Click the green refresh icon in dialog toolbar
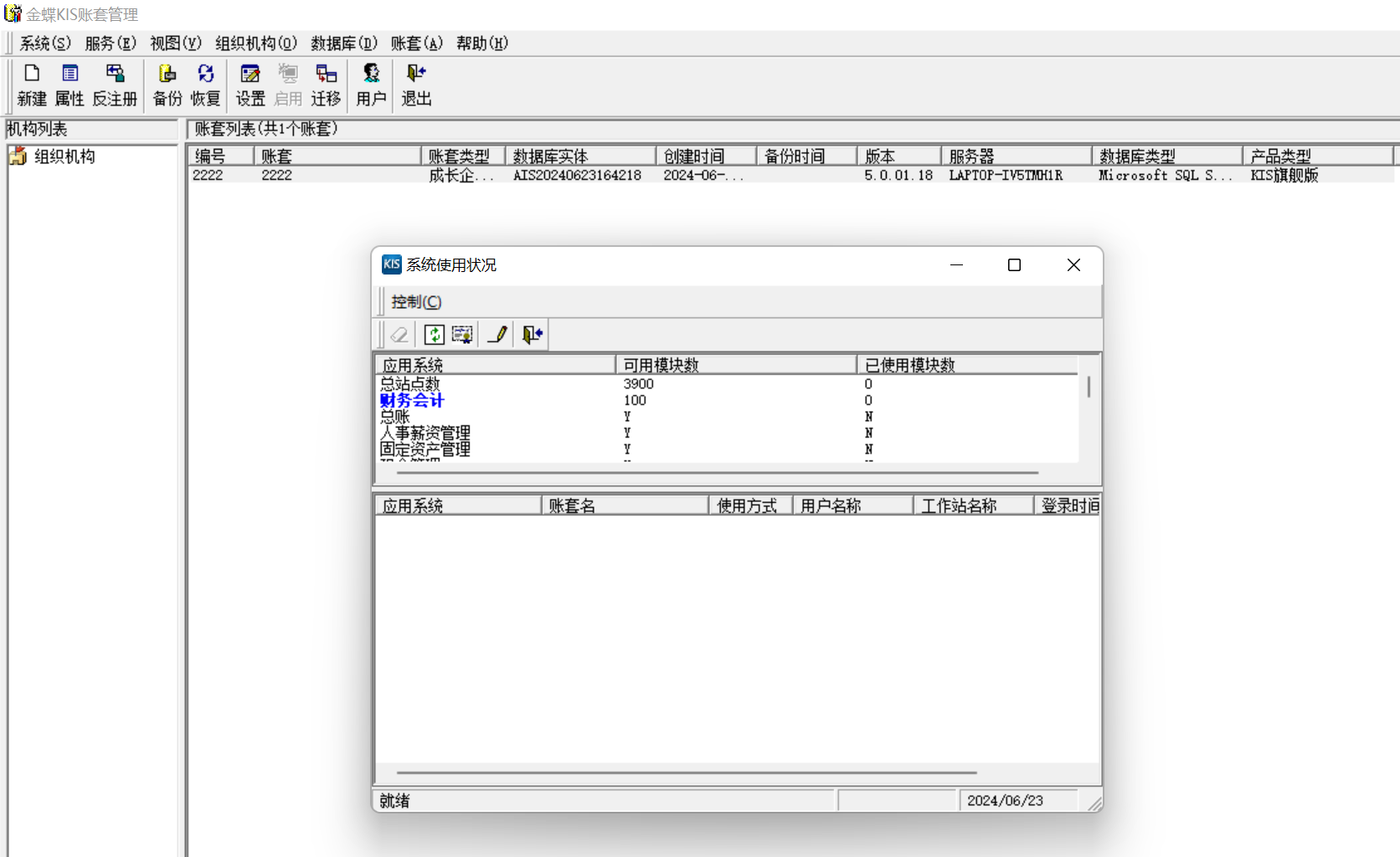This screenshot has width=1400, height=857. point(434,335)
